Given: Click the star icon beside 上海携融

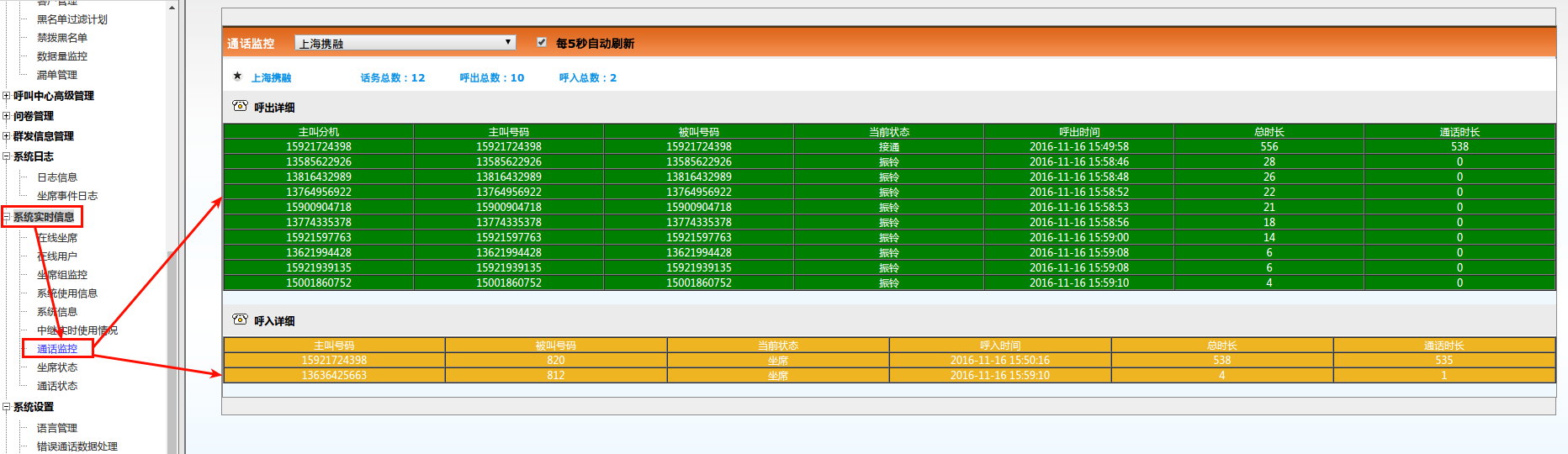Looking at the screenshot, I should pyautogui.click(x=237, y=77).
